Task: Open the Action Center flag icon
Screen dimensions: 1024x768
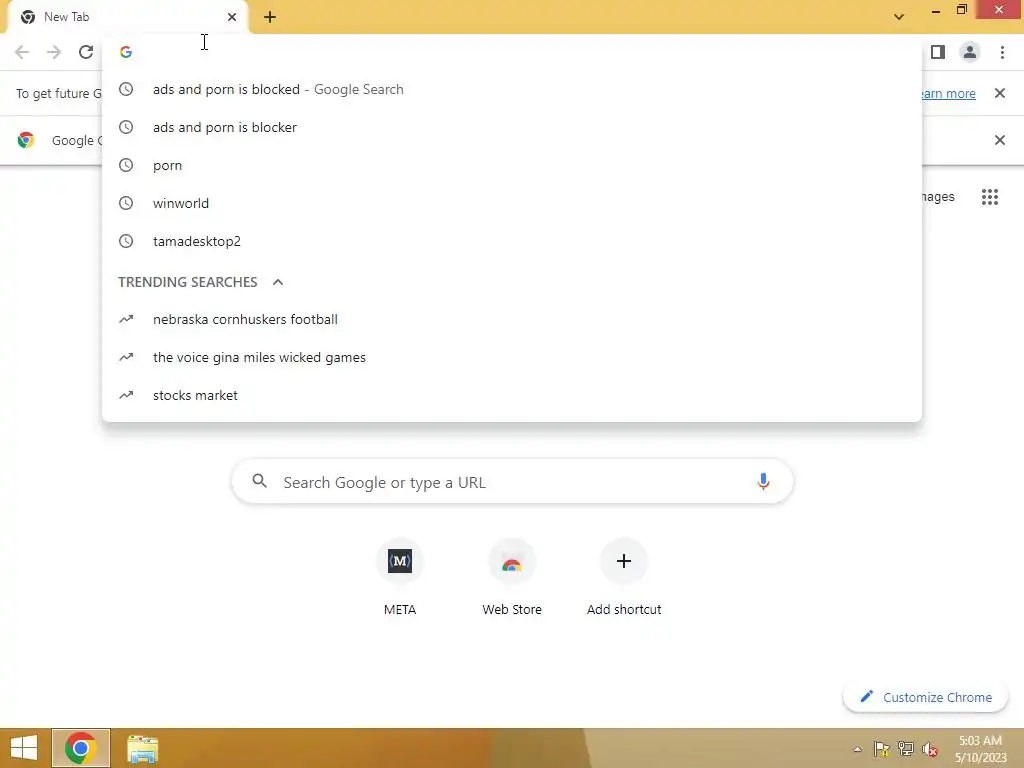Action: coord(882,749)
